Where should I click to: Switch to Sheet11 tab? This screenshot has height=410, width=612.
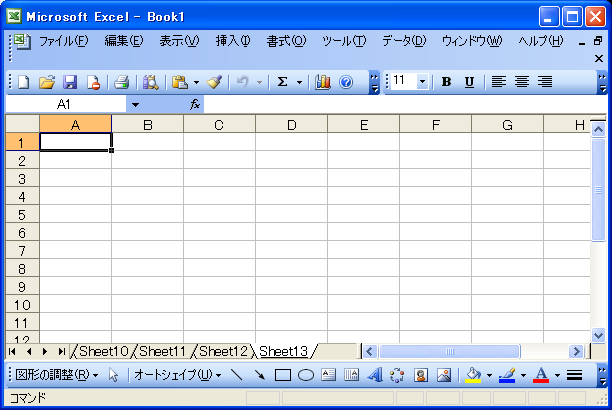click(x=162, y=351)
